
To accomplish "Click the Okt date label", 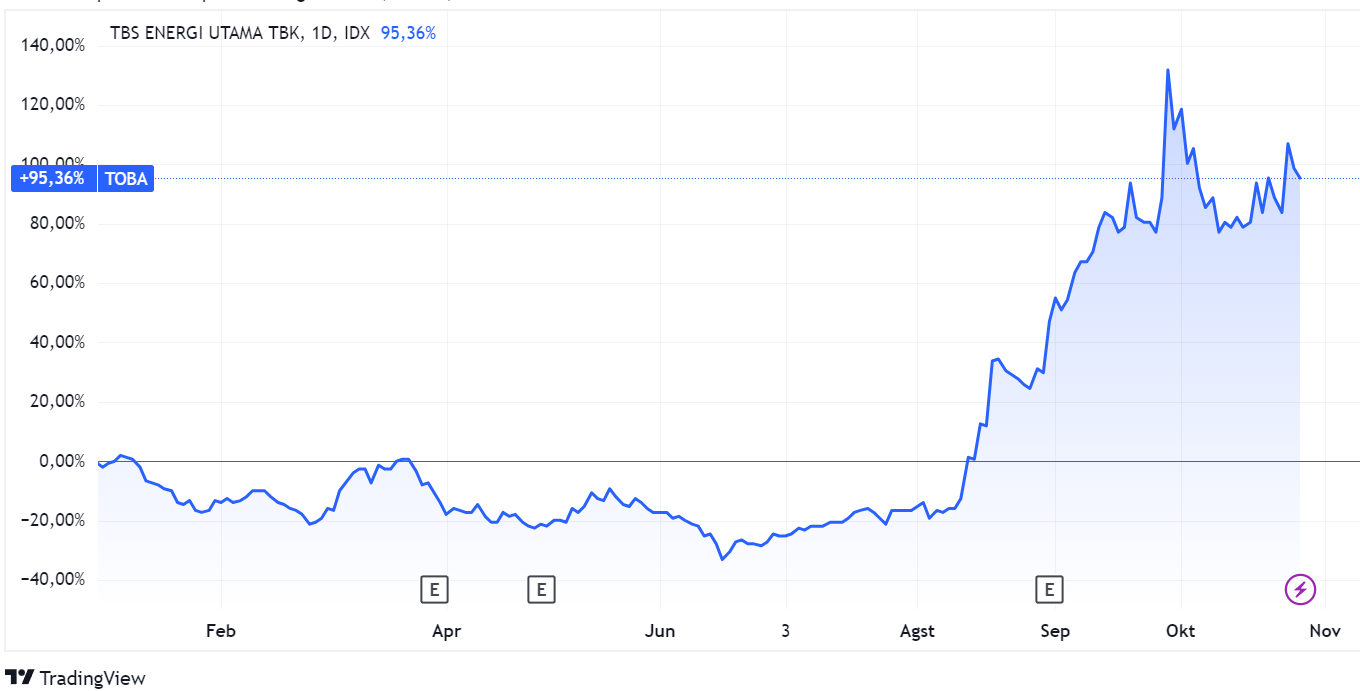I will [x=1181, y=631].
